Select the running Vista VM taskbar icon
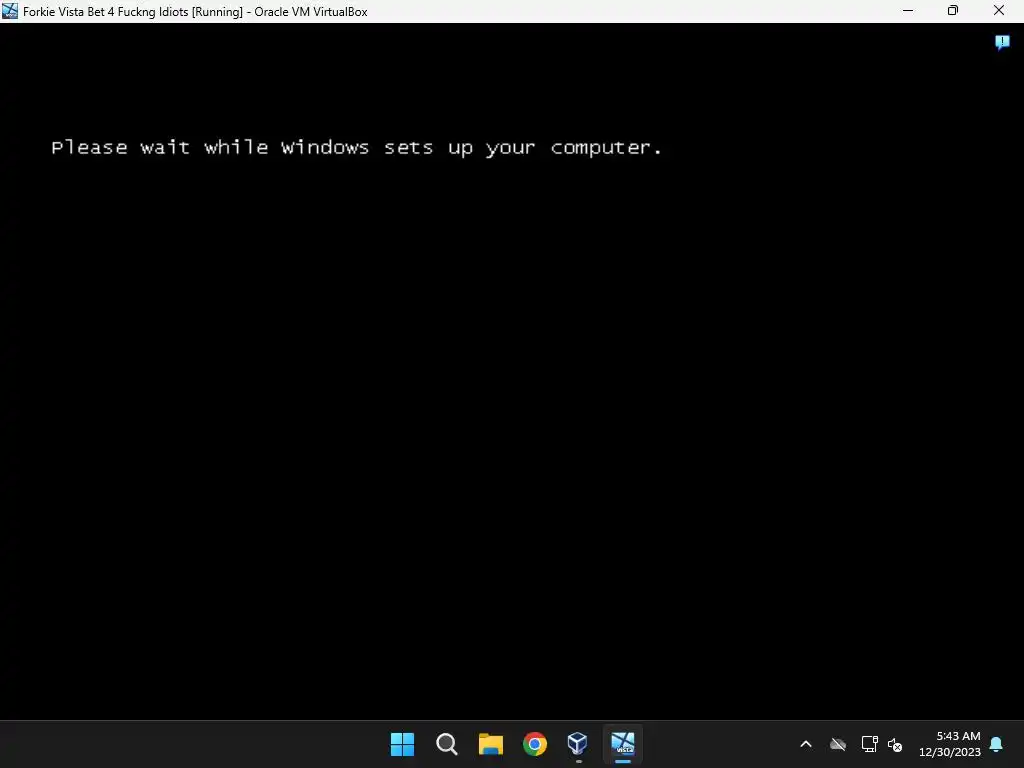This screenshot has width=1024, height=768. click(x=622, y=744)
